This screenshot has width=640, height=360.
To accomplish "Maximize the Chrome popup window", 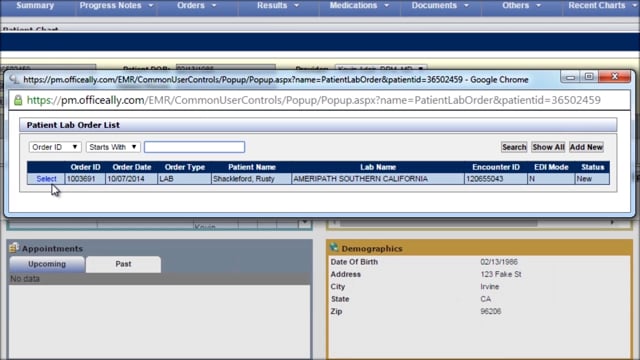I will [589, 77].
